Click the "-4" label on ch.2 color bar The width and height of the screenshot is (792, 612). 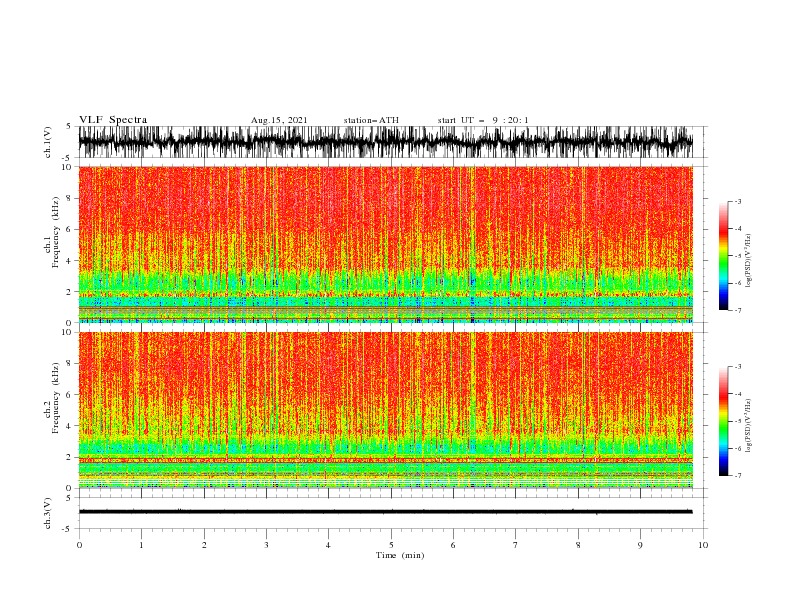[737, 394]
